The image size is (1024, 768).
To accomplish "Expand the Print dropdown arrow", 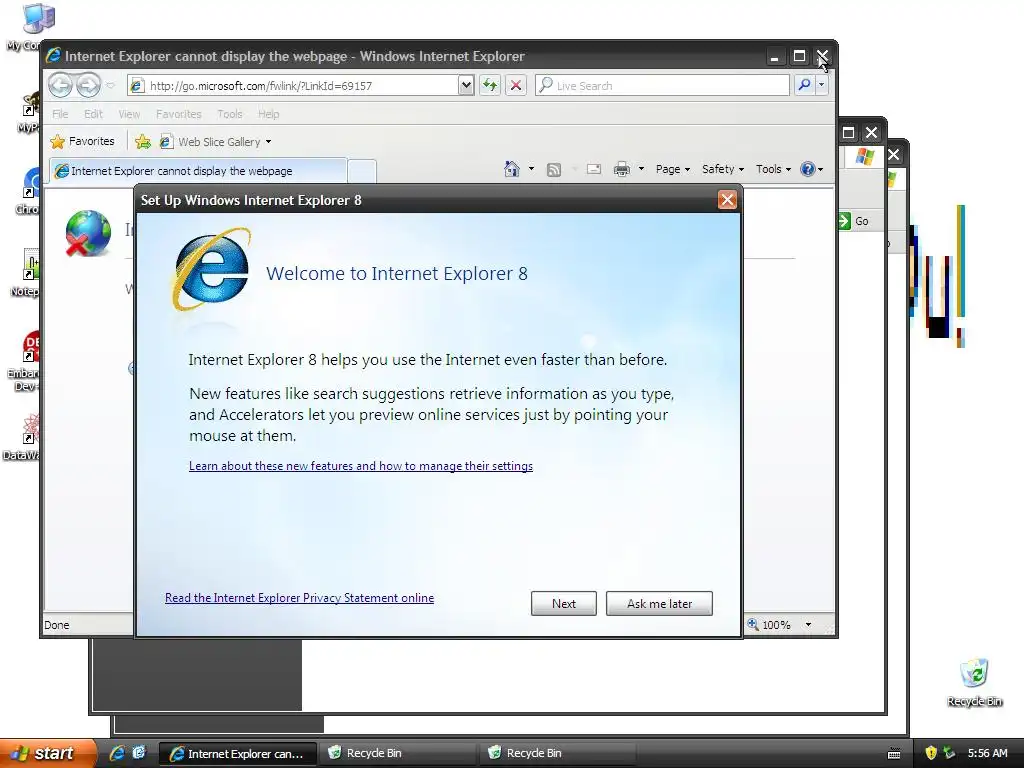I will 641,169.
